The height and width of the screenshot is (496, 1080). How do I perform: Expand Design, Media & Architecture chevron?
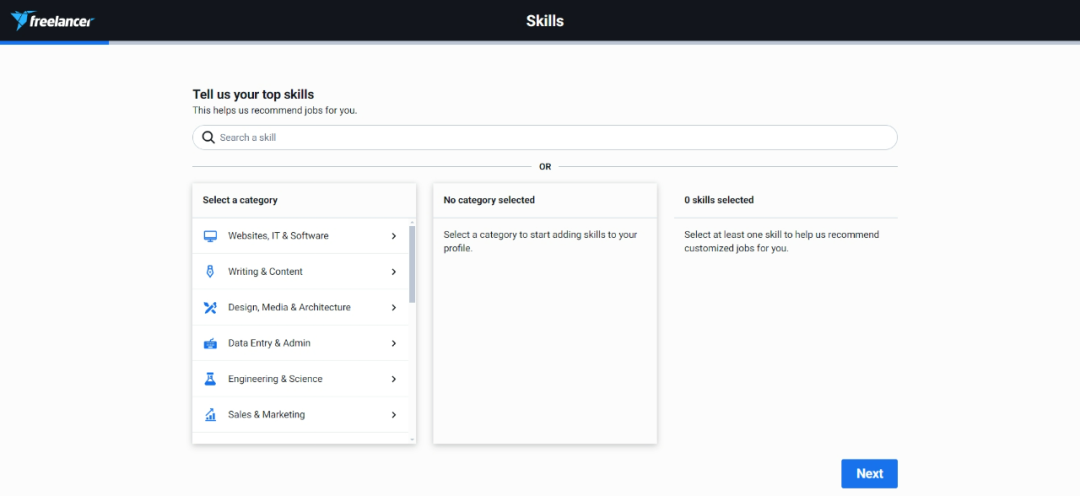coord(394,308)
